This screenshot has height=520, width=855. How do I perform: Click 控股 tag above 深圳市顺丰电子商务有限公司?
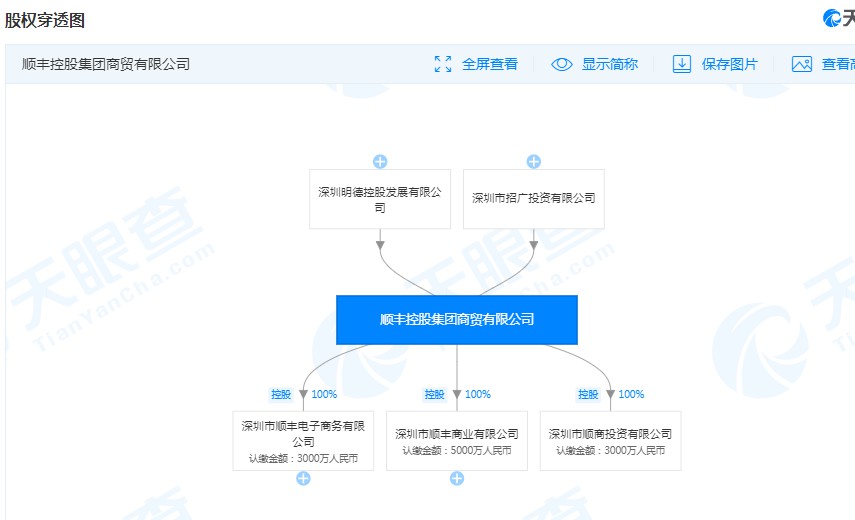tap(281, 394)
